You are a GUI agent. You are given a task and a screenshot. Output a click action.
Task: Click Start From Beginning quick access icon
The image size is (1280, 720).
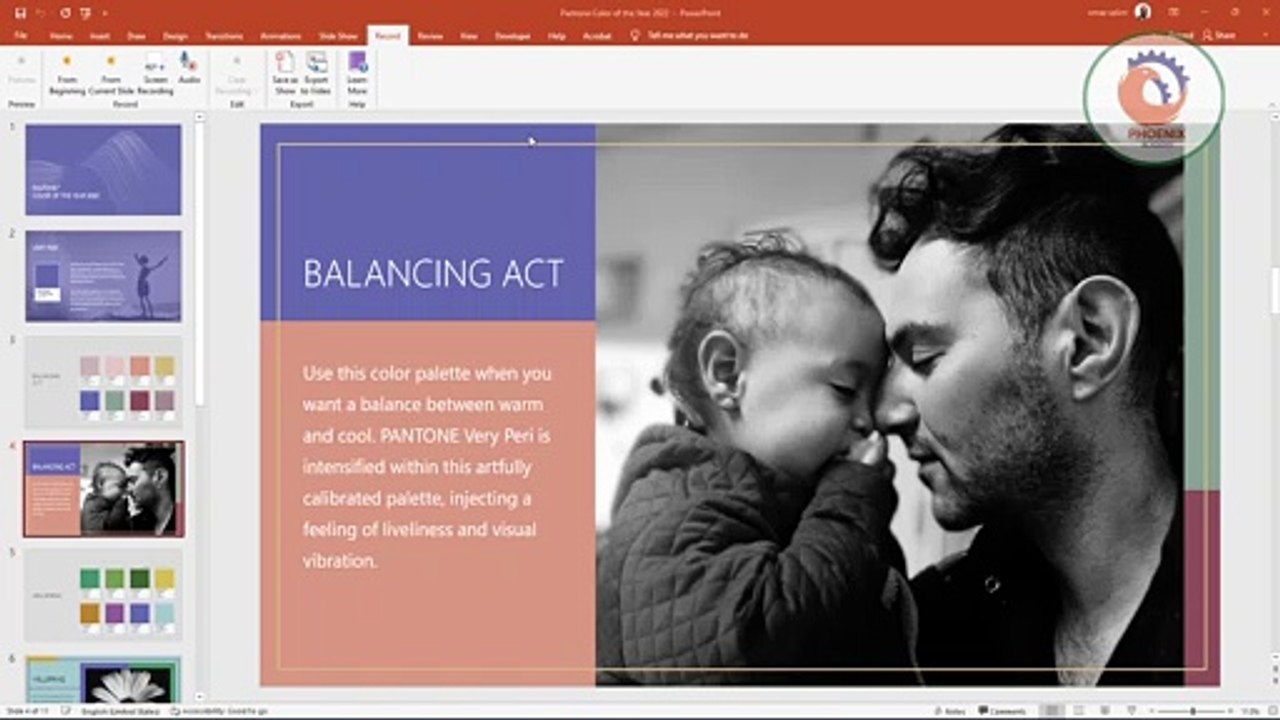tap(86, 13)
